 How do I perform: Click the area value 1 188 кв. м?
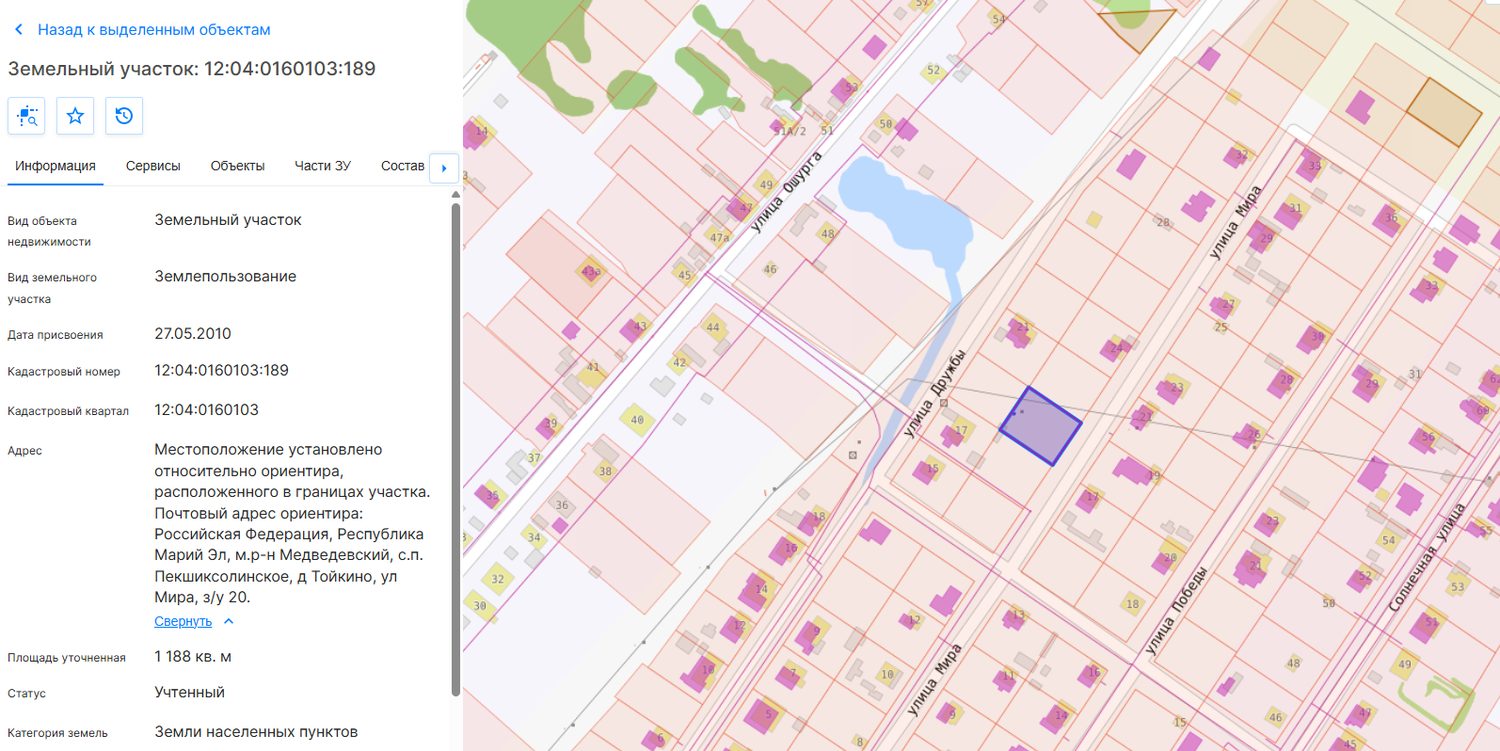coord(193,657)
